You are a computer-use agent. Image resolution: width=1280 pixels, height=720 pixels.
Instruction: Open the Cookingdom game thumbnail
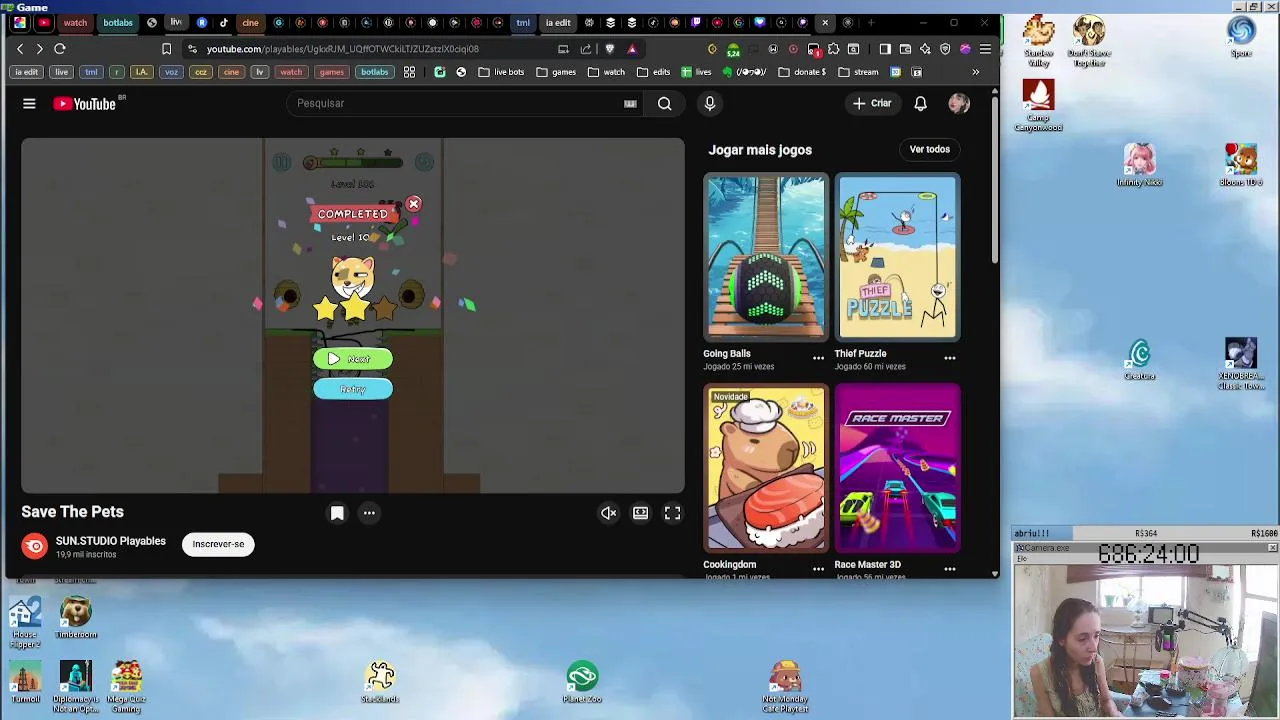[765, 468]
